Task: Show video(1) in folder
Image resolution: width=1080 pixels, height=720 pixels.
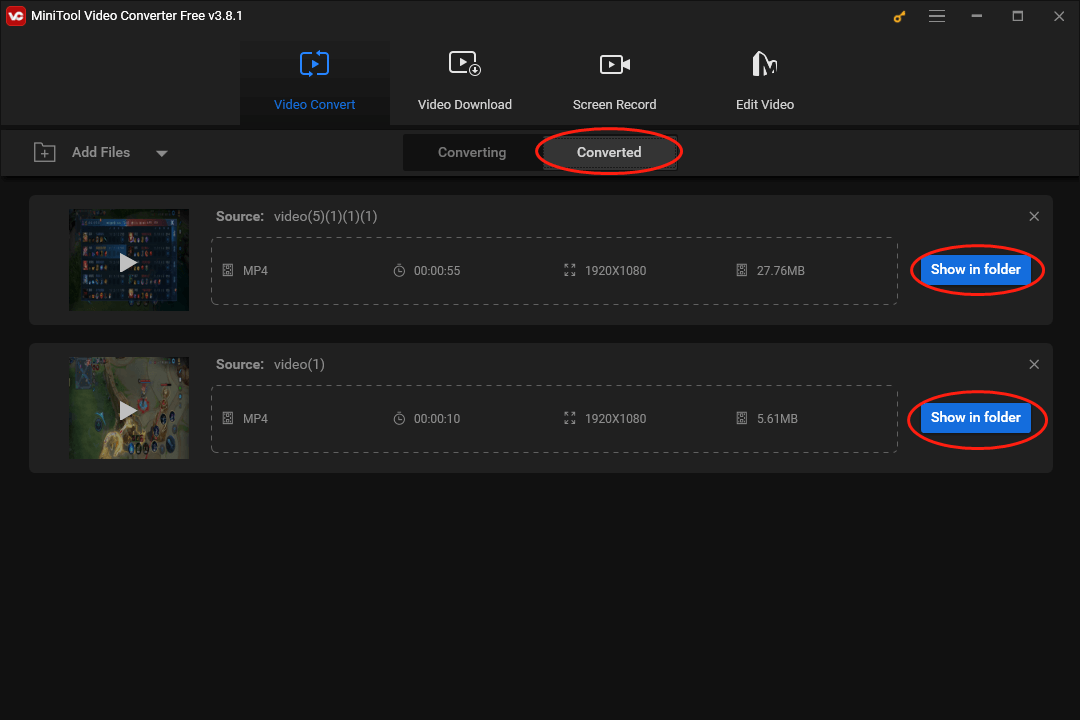Action: (x=975, y=418)
